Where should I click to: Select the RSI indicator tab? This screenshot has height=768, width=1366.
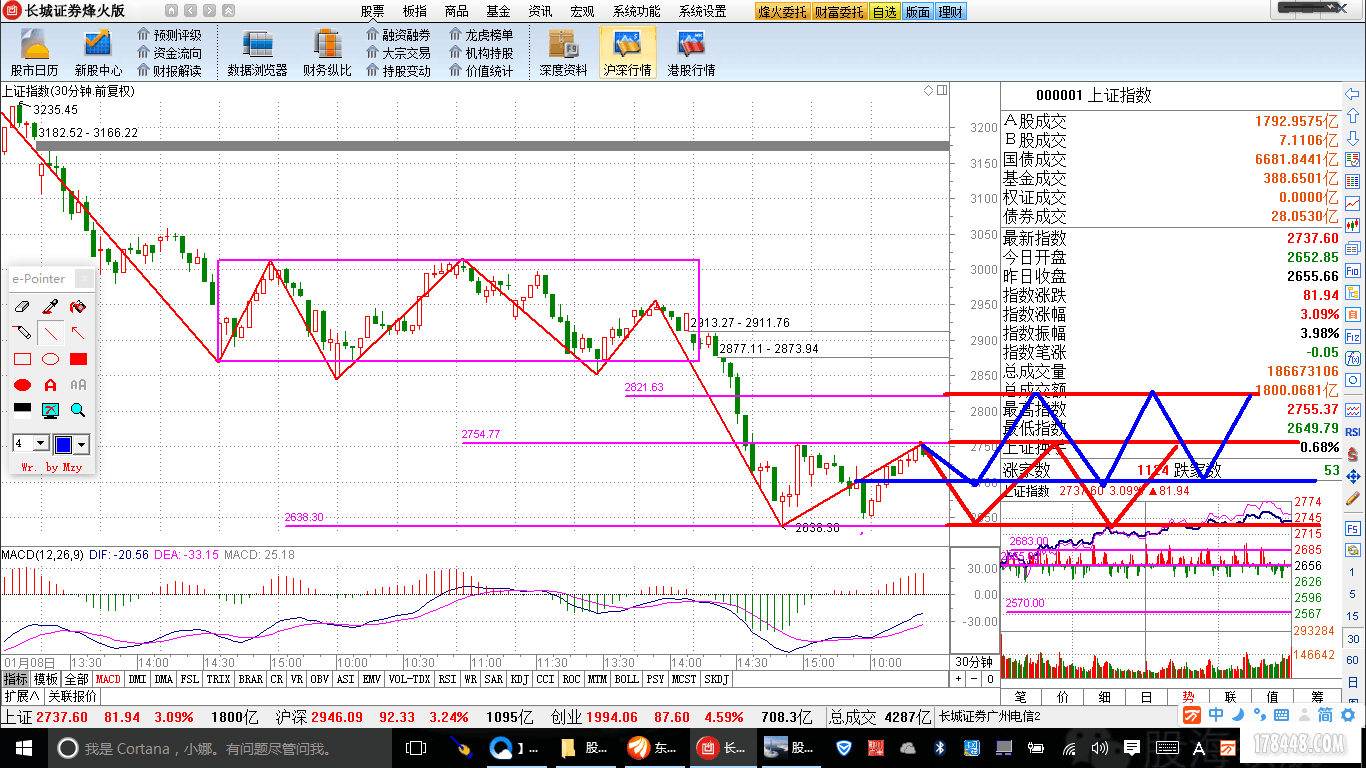click(447, 679)
